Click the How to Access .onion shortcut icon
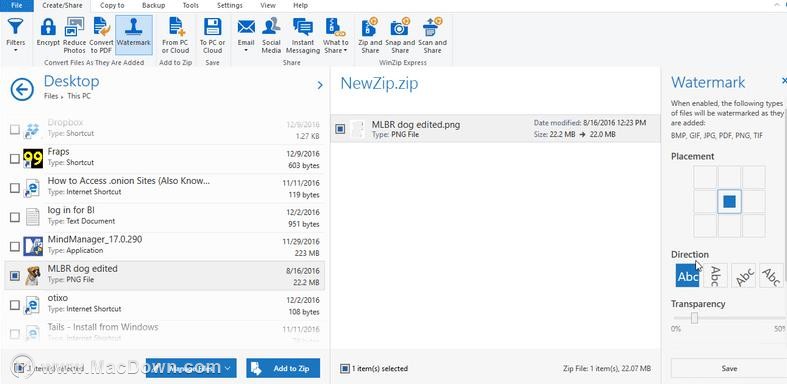 (x=33, y=188)
